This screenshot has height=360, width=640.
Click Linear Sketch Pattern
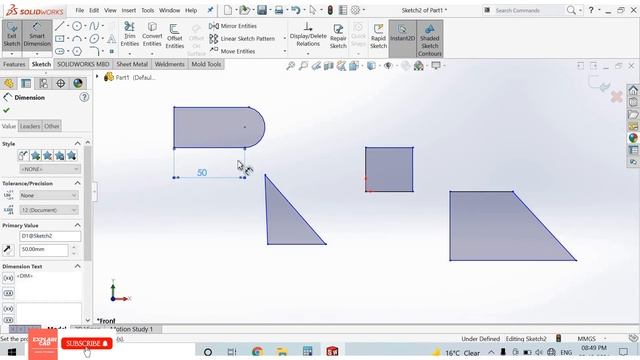click(242, 39)
